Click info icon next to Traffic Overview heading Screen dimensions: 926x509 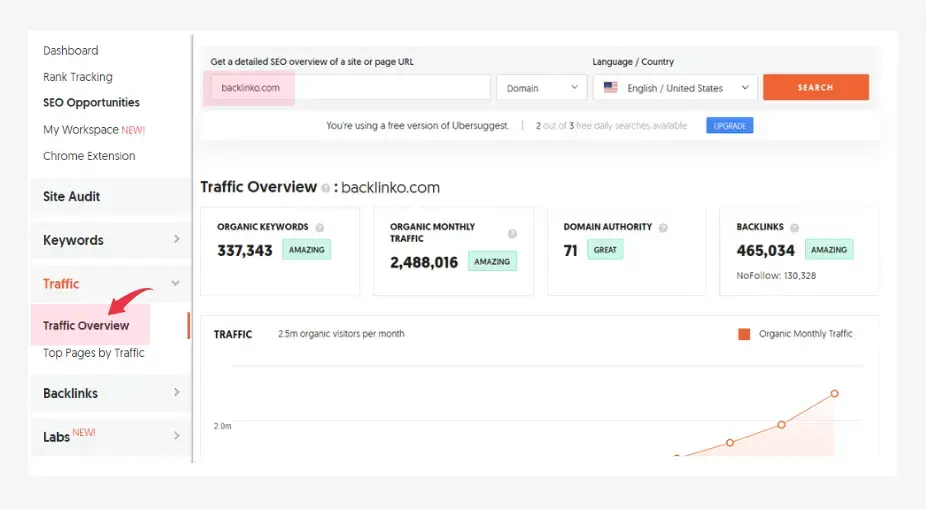326,188
